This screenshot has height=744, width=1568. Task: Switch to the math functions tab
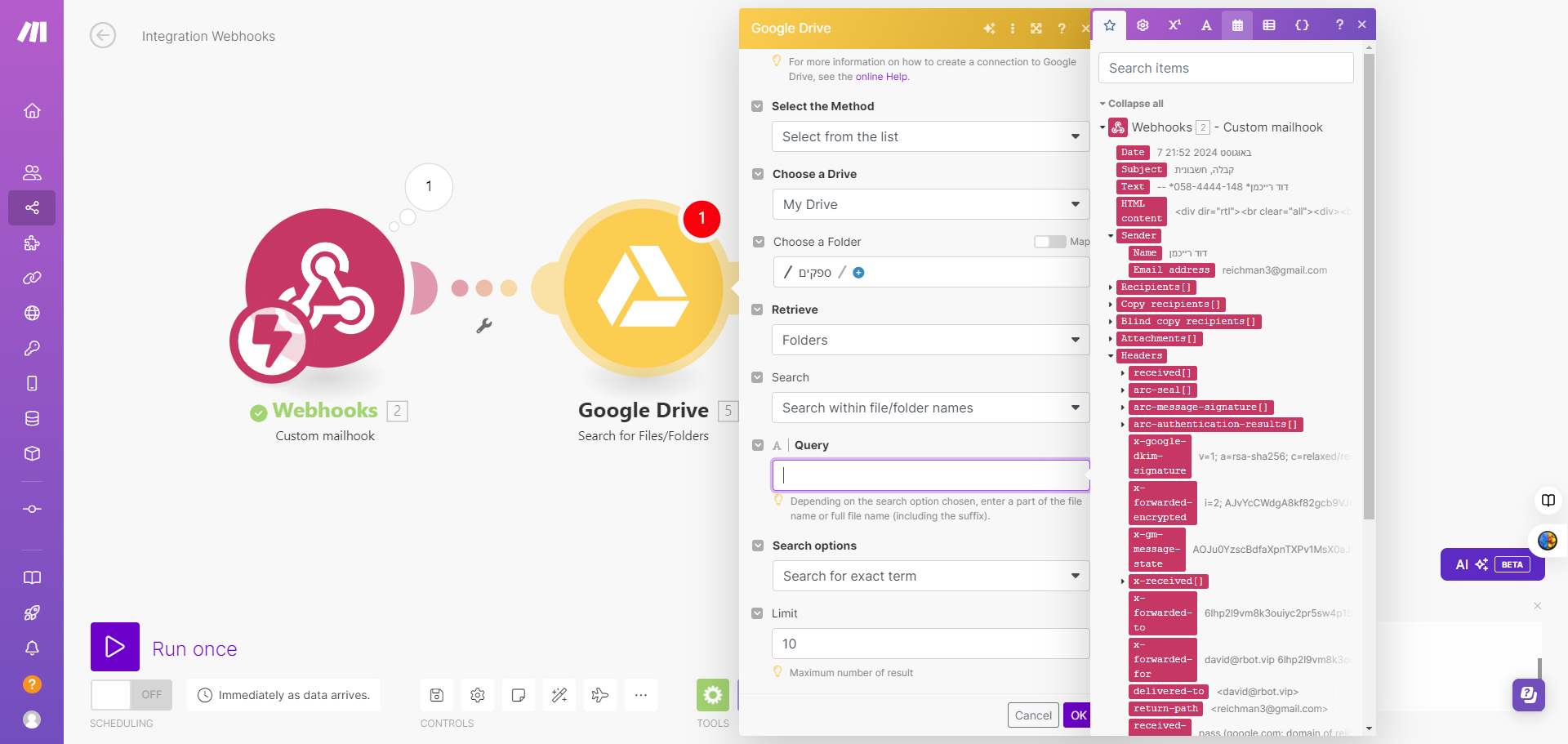1174,25
